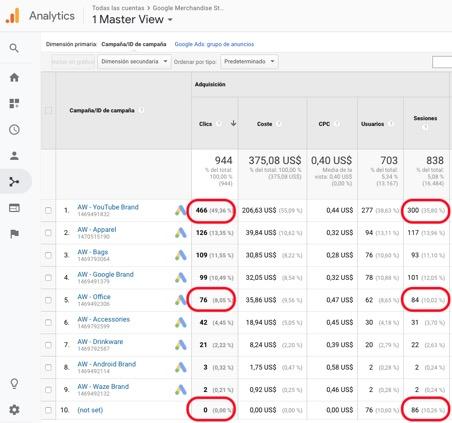
Task: Click Google Ads icon for YouTube Brand row
Action: (x=181, y=210)
